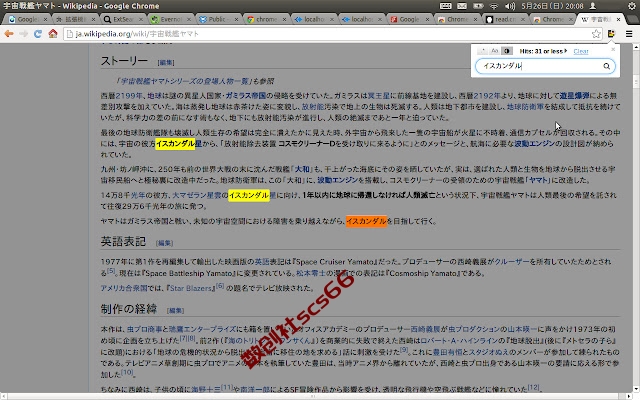Click the orange highlighted イスカンダル match
Screen dimensions: 640x400
[x=366, y=221]
